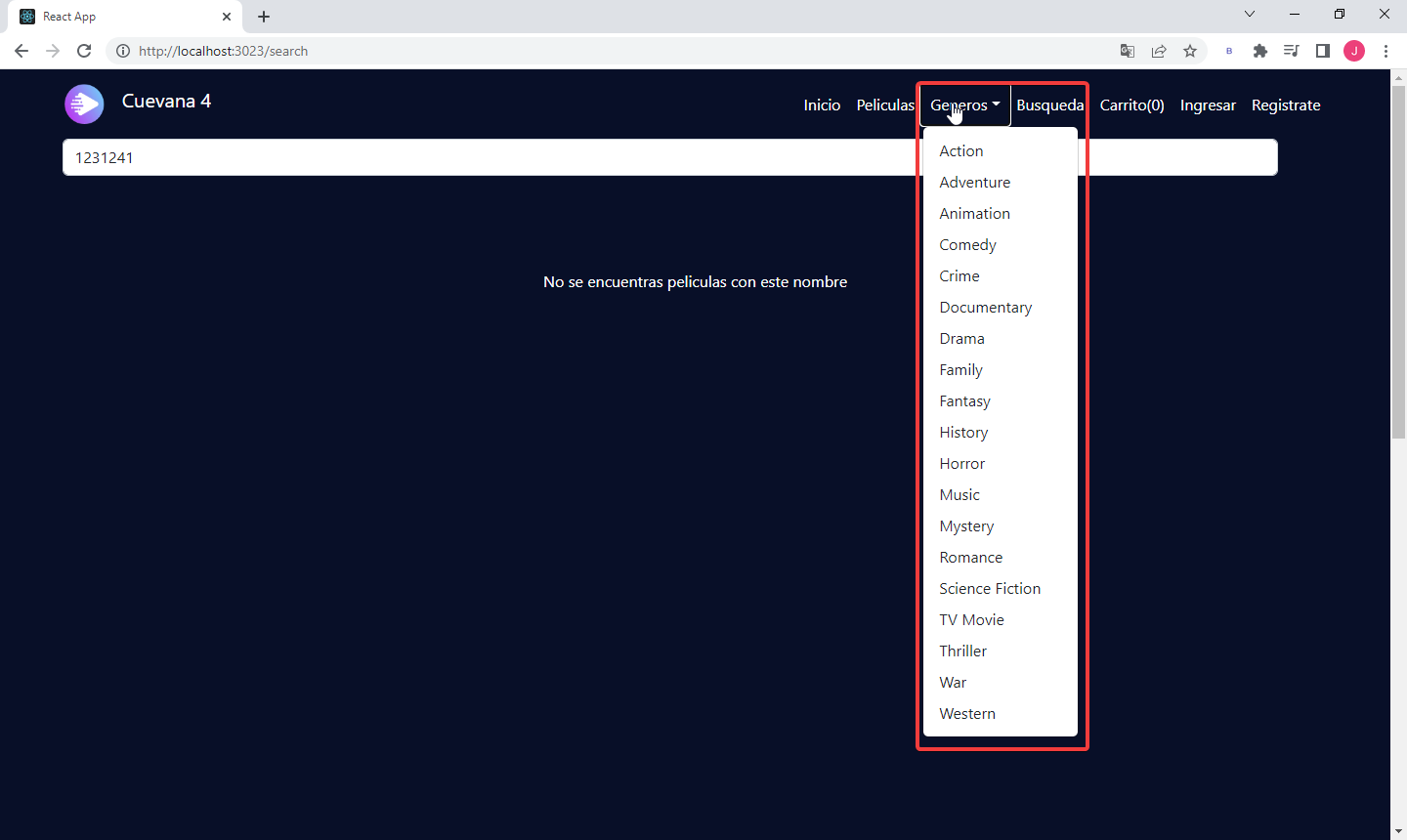Click the chevron next to the tab strip

point(1250,14)
